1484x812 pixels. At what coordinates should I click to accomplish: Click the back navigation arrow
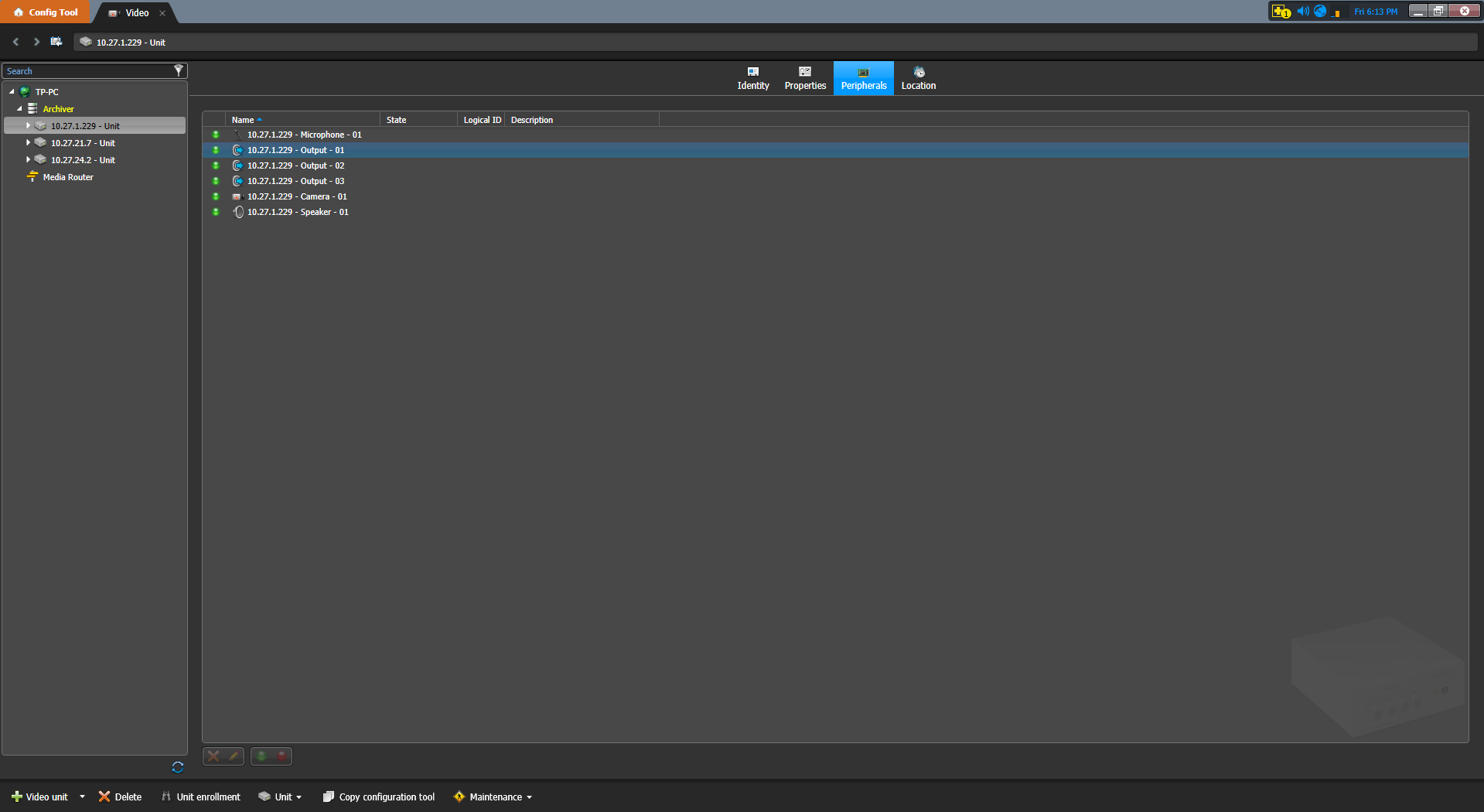click(x=16, y=42)
